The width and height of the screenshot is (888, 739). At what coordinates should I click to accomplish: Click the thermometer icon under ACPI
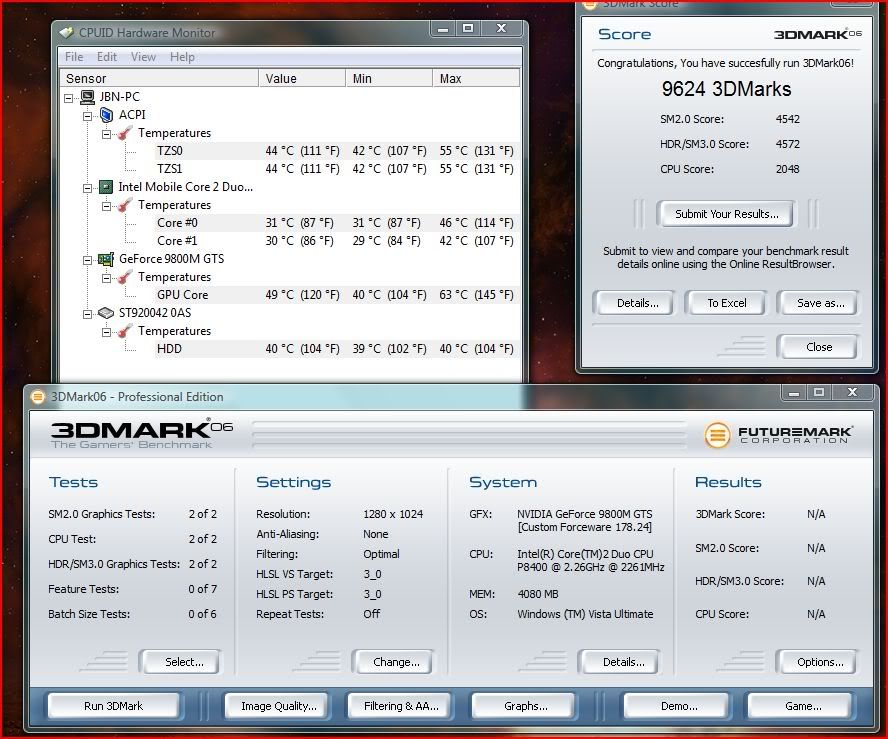tap(125, 133)
